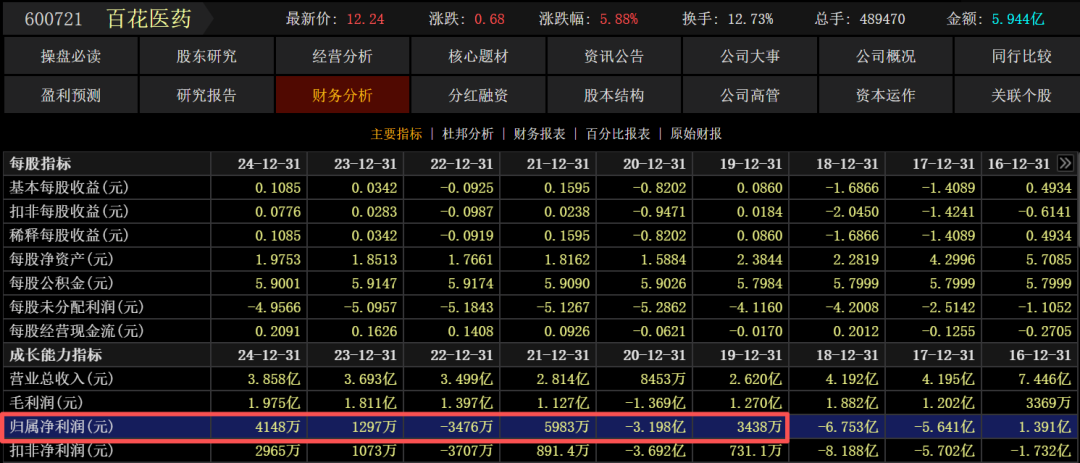The width and height of the screenshot is (1080, 463).
Task: Open the 研究报告 tab
Action: 206,96
